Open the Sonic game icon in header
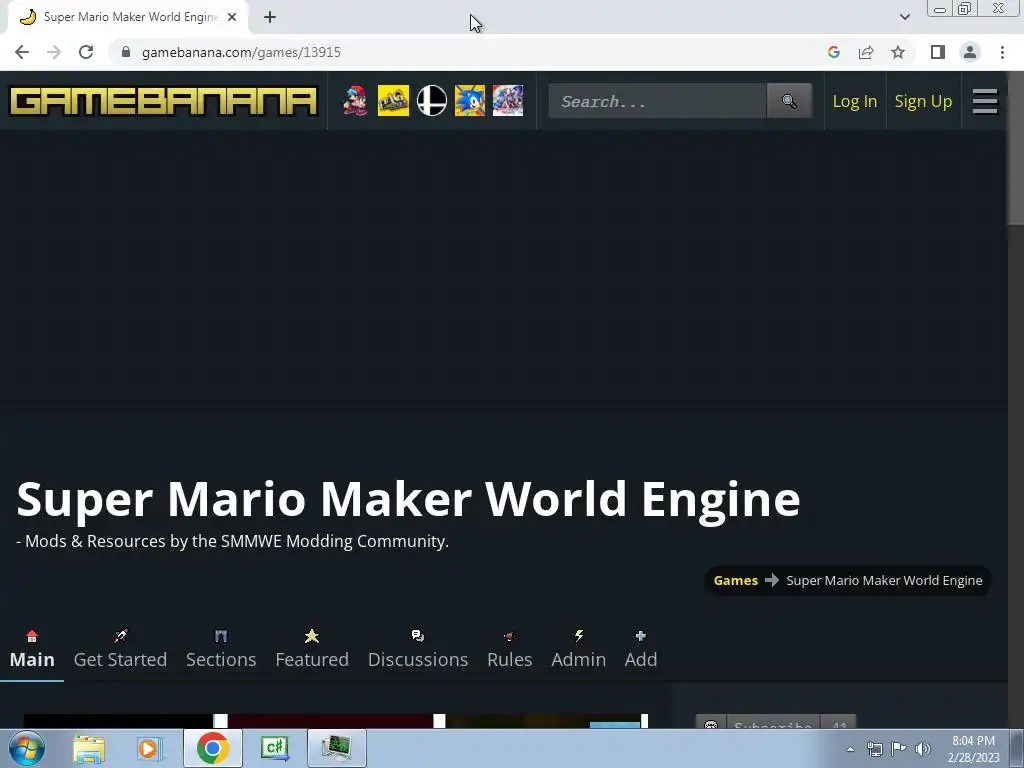1024x768 pixels. (470, 101)
